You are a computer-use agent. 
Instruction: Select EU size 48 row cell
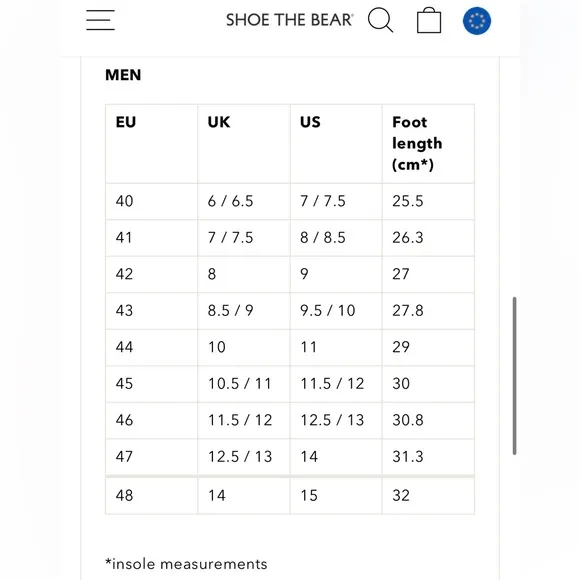152,496
